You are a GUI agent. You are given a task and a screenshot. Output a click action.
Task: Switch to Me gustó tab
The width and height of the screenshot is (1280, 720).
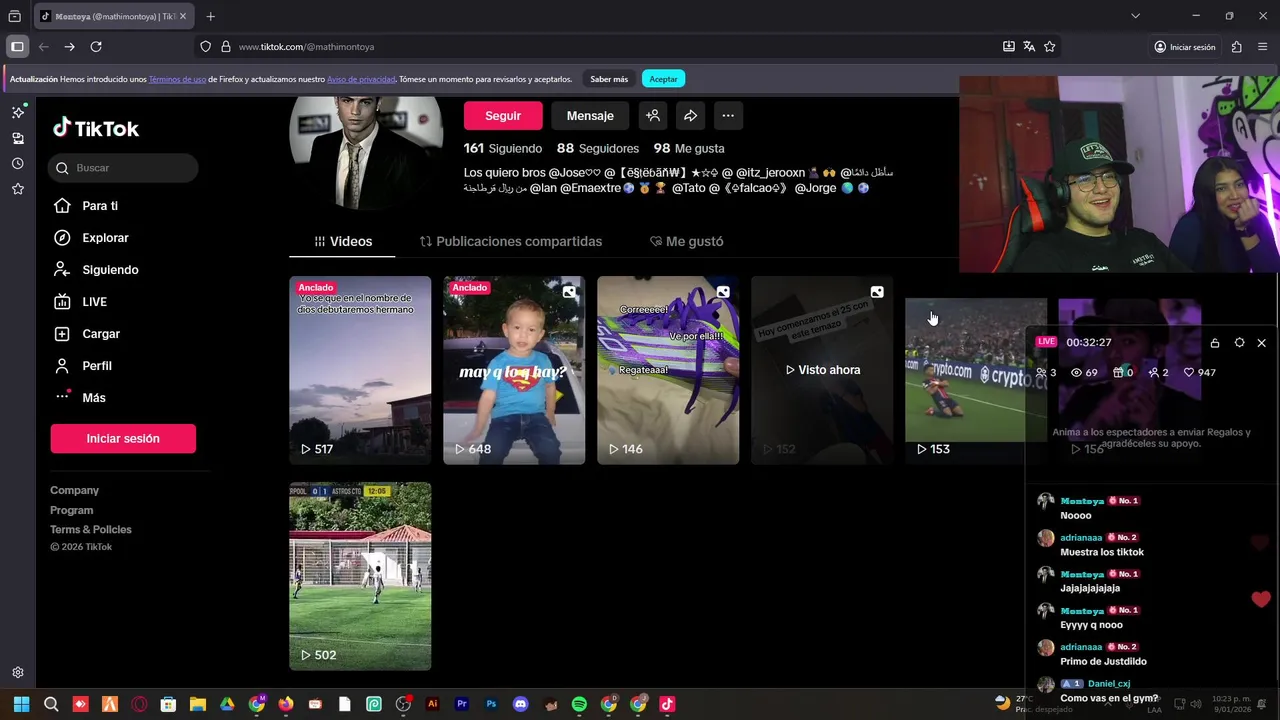click(686, 241)
